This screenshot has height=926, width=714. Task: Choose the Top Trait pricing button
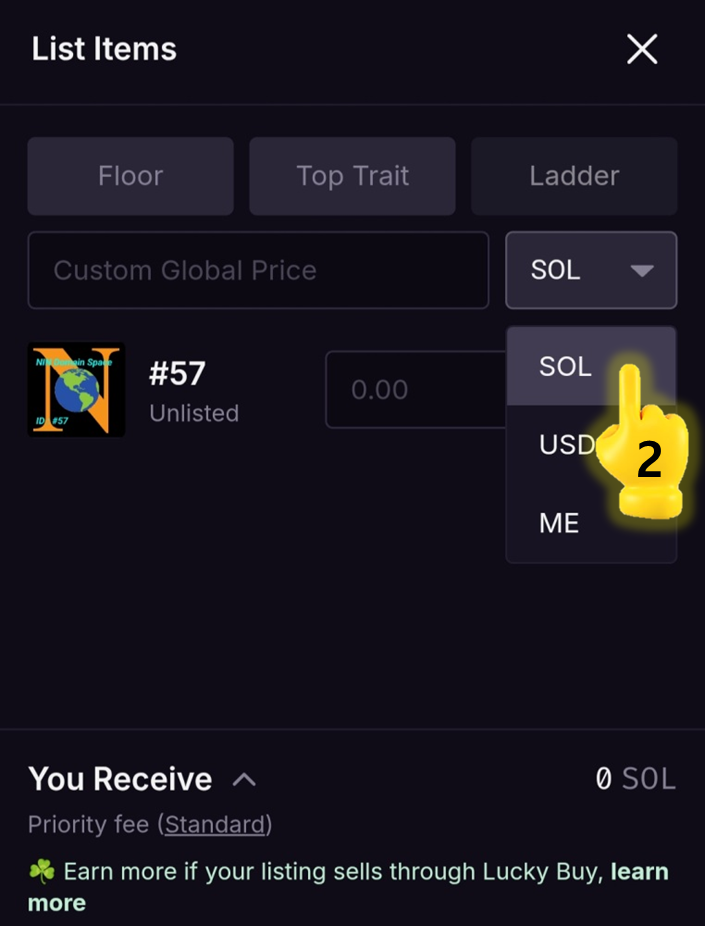pyautogui.click(x=352, y=176)
